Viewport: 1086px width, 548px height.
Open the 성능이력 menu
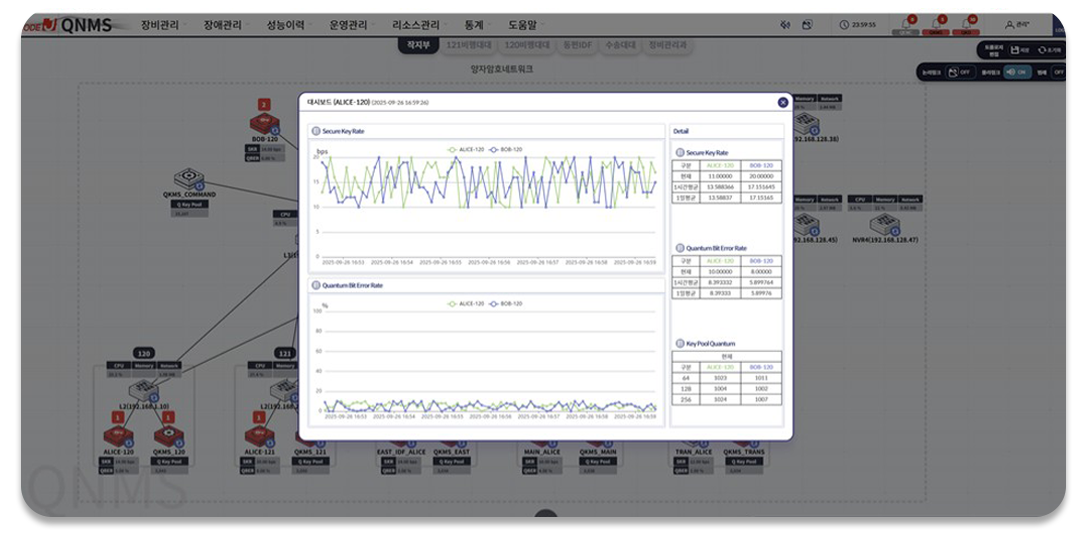tap(285, 25)
